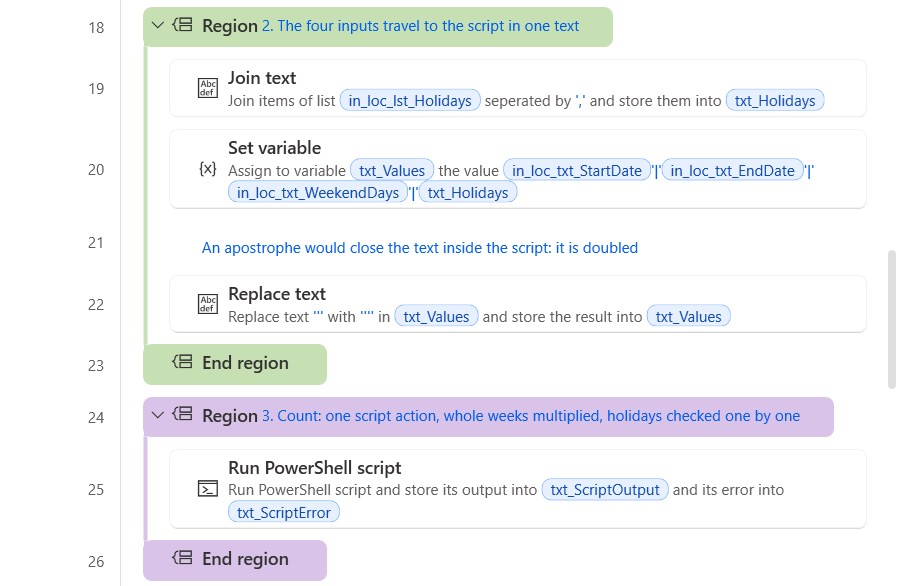Screen dimensions: 897x586
Task: Select the purple End region block
Action: (x=235, y=560)
